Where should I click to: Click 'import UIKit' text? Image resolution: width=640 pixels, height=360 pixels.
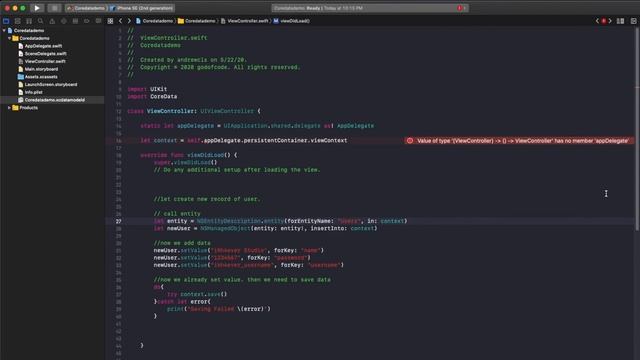[x=147, y=89]
